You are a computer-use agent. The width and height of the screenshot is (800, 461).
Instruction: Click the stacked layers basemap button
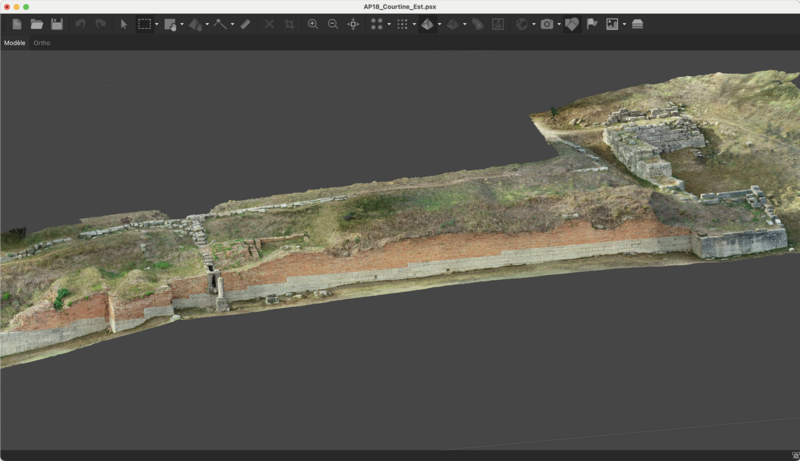pyautogui.click(x=637, y=24)
